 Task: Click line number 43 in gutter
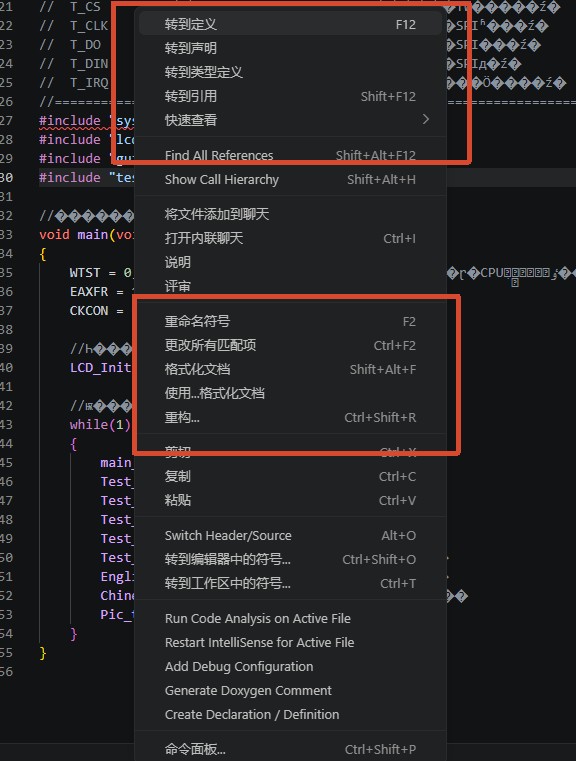(6, 425)
